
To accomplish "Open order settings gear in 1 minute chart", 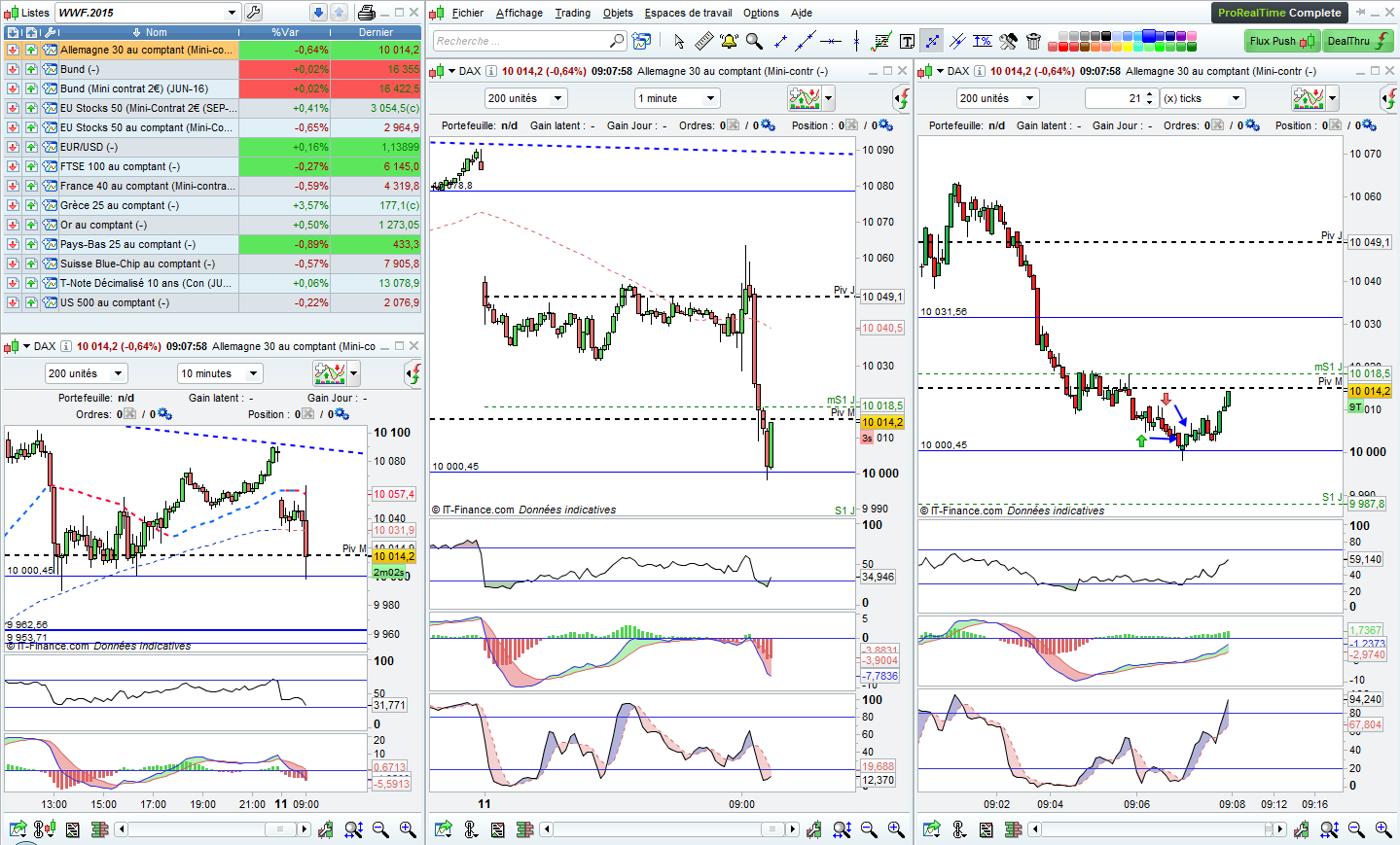I will click(x=768, y=125).
